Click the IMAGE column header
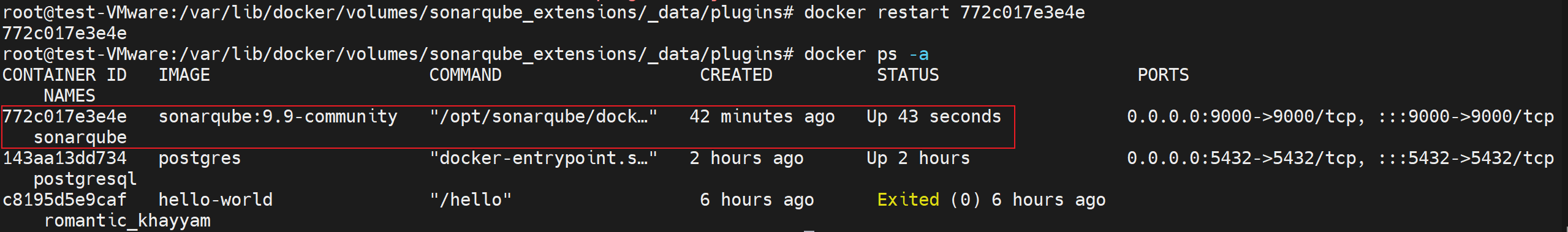The image size is (1568, 232). coord(184,75)
